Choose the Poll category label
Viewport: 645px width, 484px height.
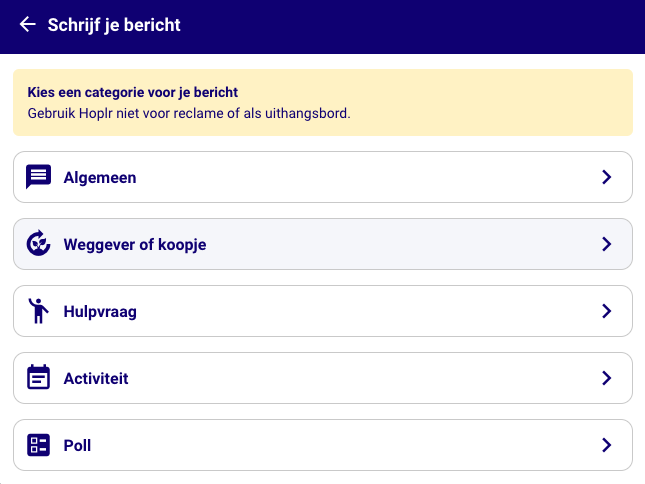[77, 446]
